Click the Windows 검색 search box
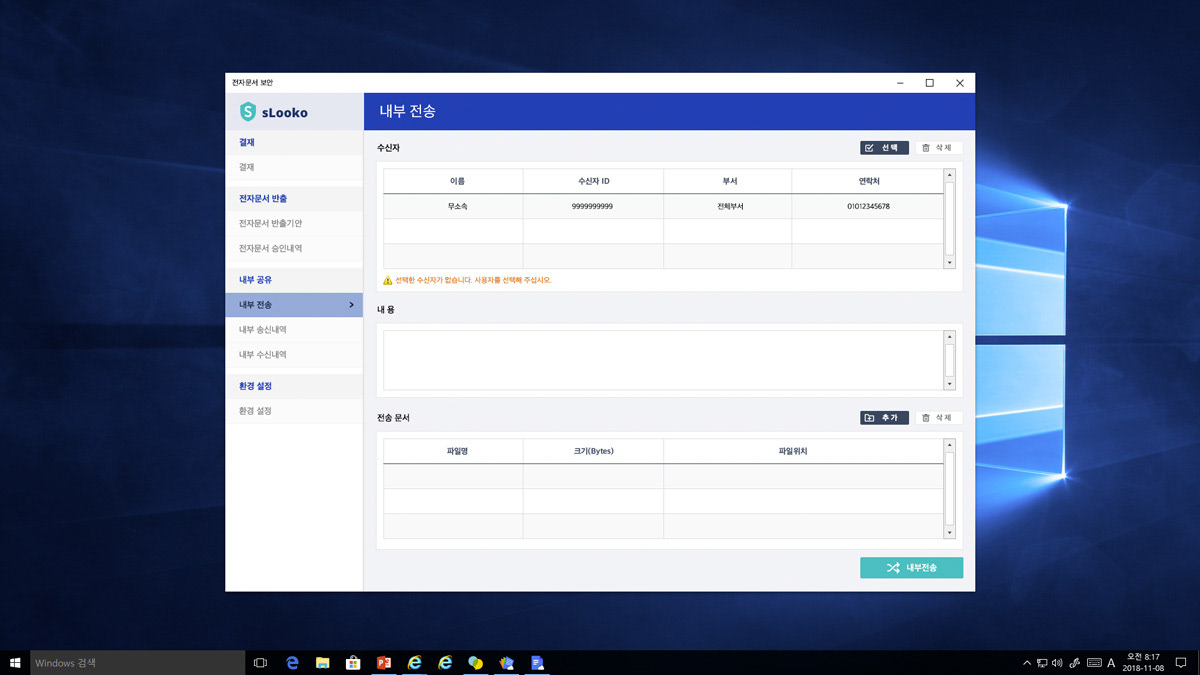The image size is (1200, 675). click(138, 663)
